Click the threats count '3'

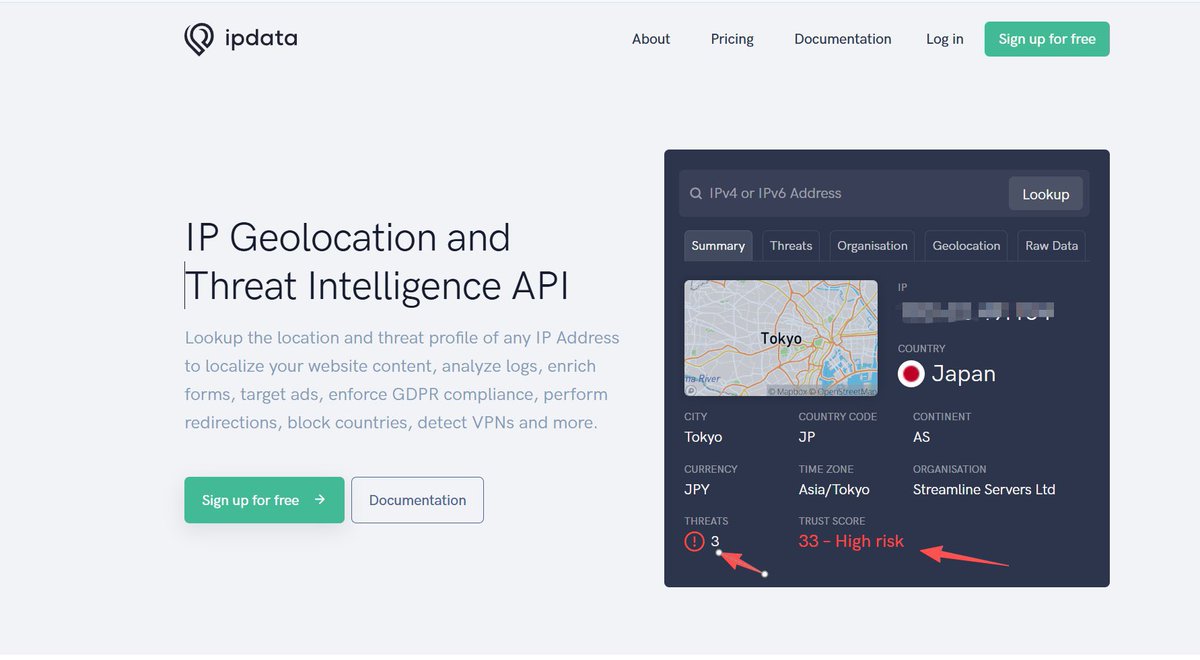point(715,542)
